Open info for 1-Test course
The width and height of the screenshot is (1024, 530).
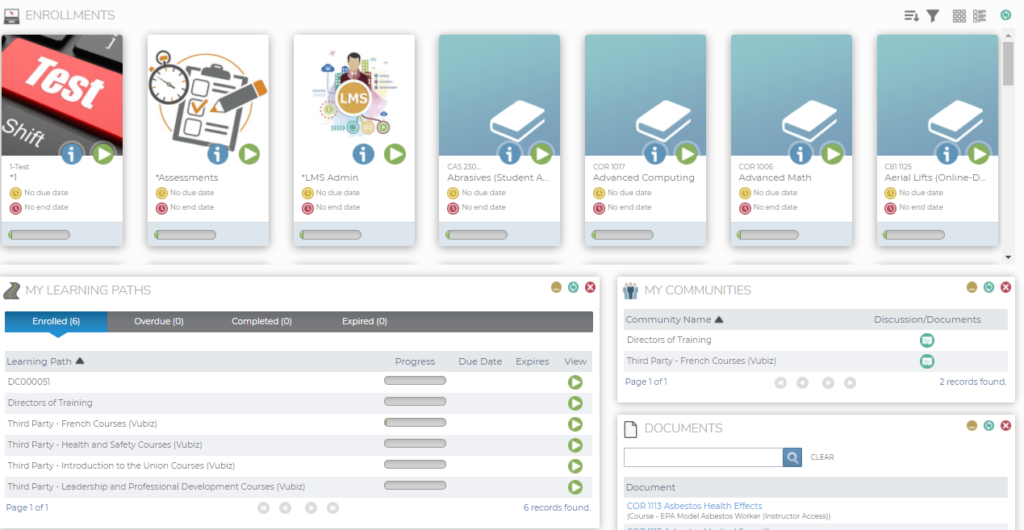click(72, 153)
